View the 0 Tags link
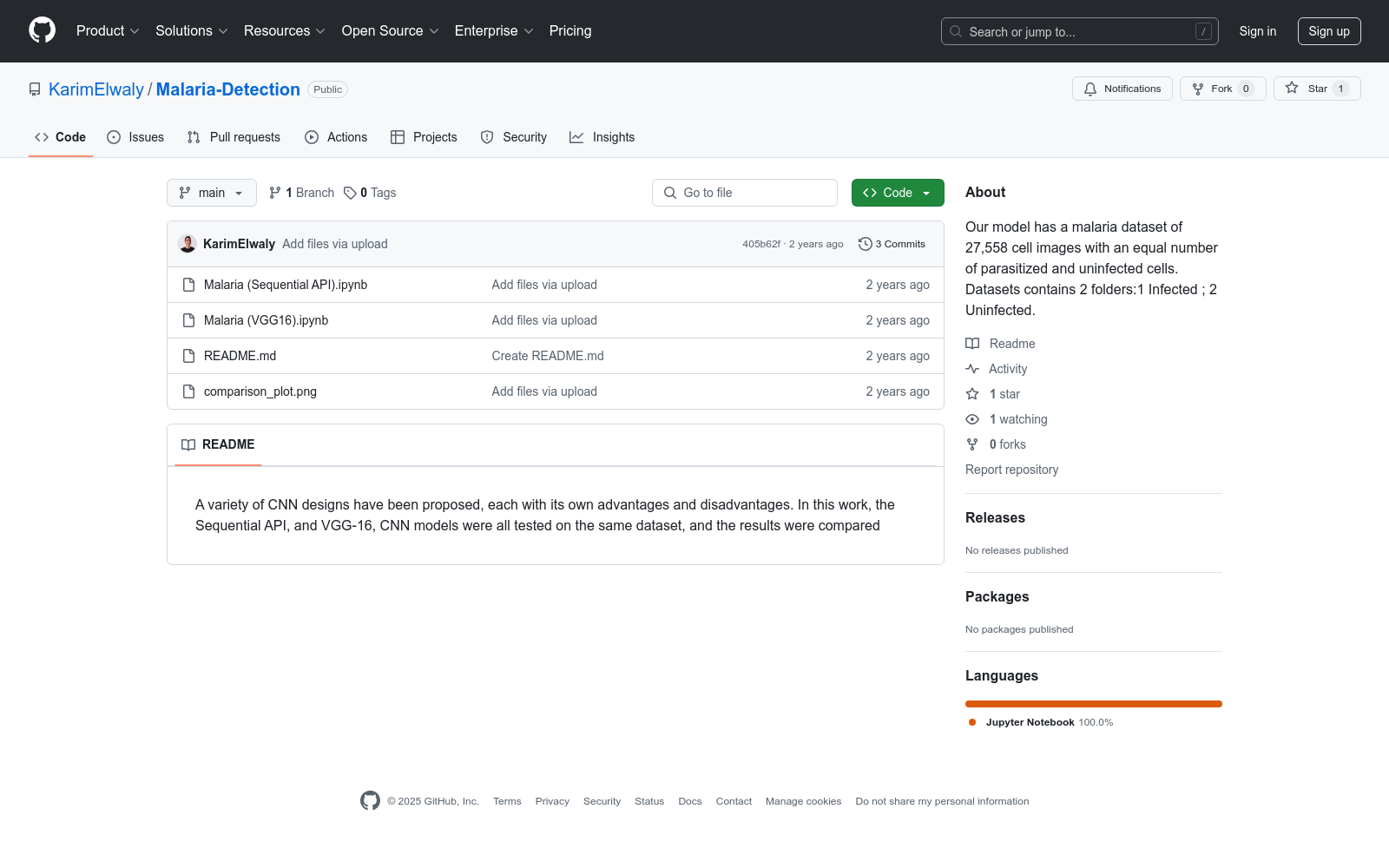This screenshot has width=1389, height=868. click(x=370, y=193)
